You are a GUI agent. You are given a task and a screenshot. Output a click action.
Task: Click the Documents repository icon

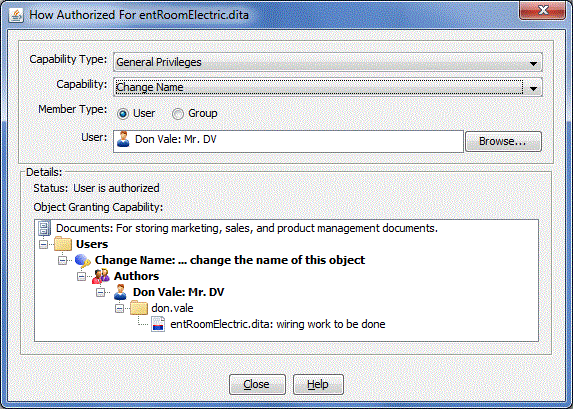pyautogui.click(x=45, y=228)
